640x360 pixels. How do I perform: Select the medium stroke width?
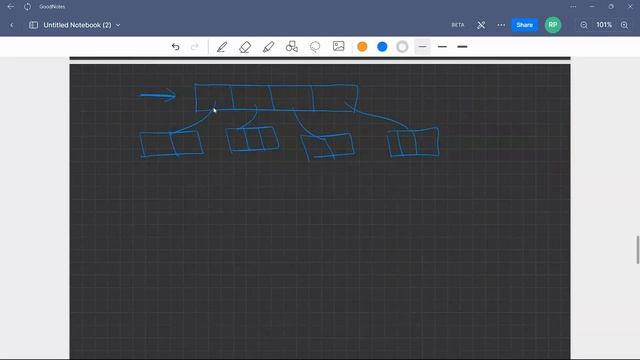442,47
